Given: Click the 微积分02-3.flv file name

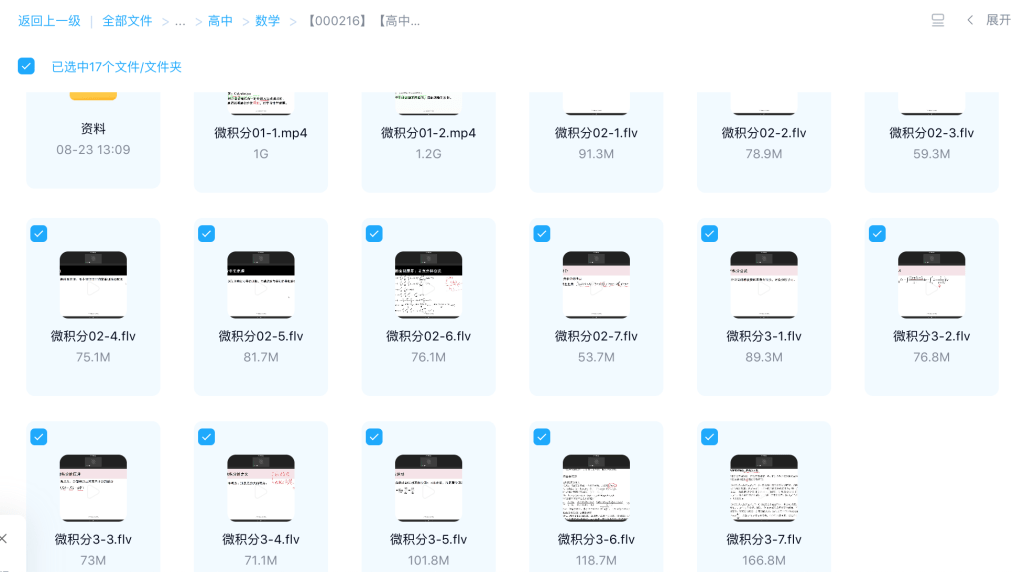Looking at the screenshot, I should 931,133.
